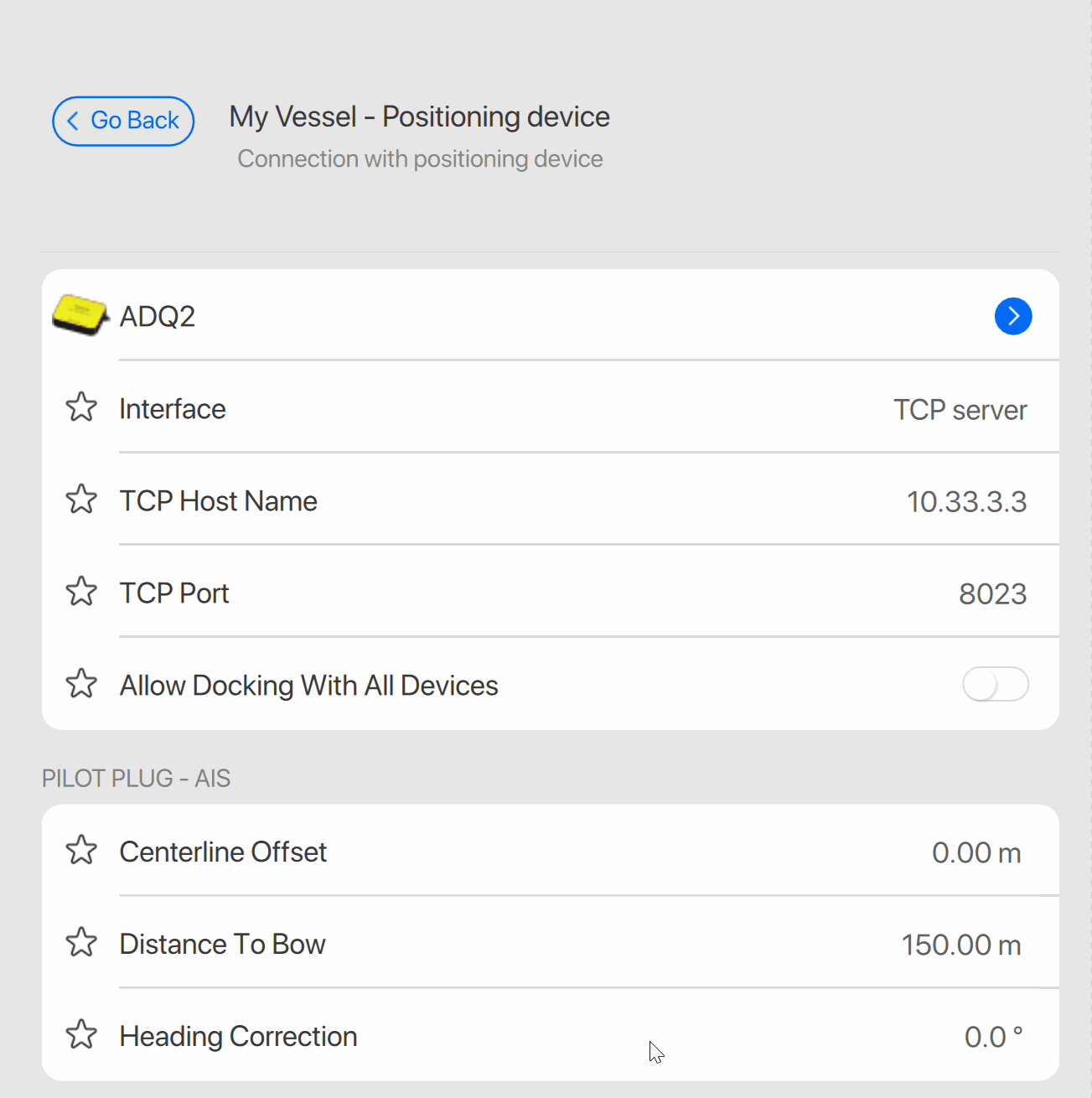The height and width of the screenshot is (1098, 1092).
Task: Favorite the Heading Correction setting
Action: tap(81, 1034)
